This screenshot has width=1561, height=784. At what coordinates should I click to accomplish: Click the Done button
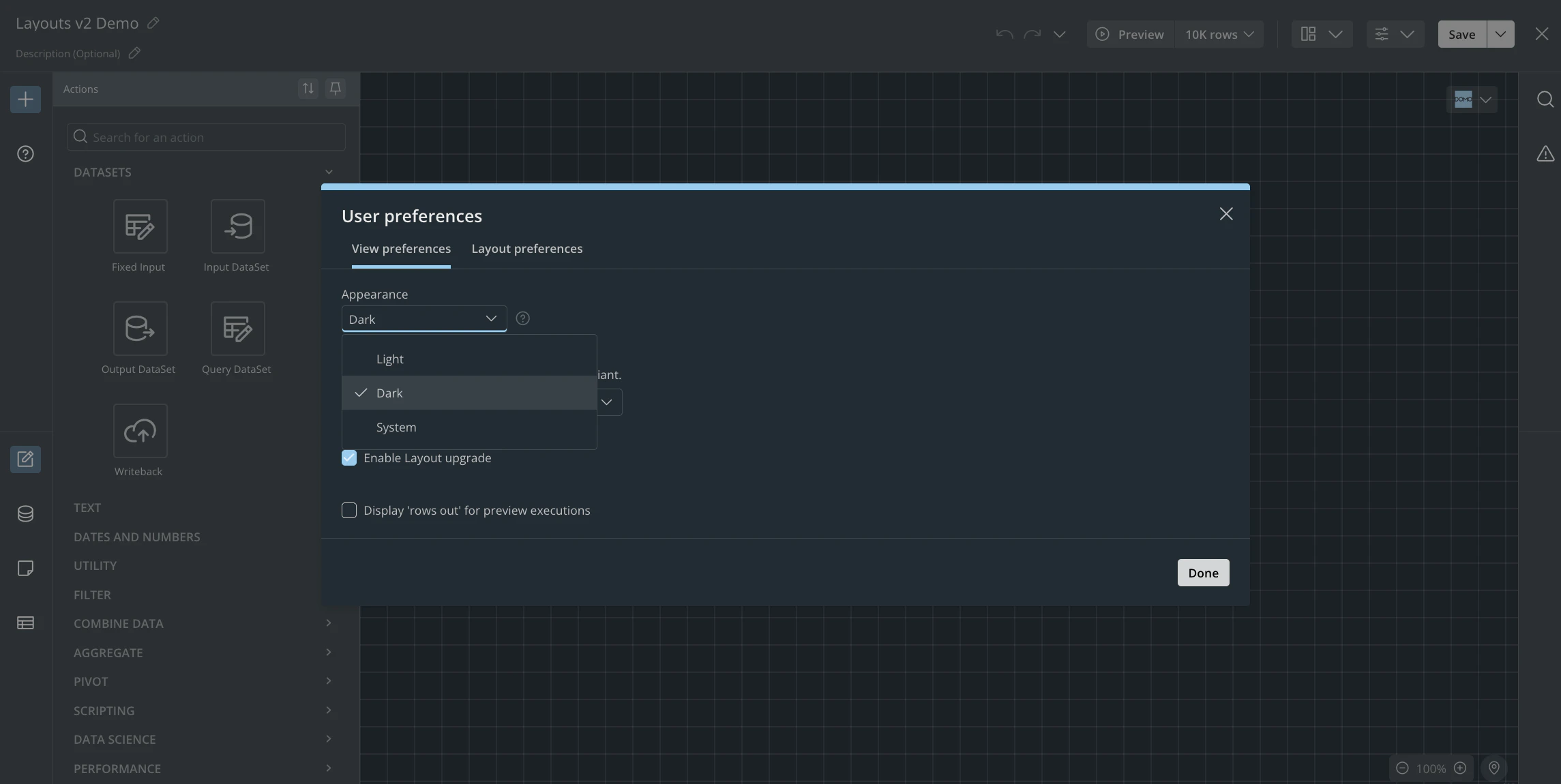[x=1203, y=573]
